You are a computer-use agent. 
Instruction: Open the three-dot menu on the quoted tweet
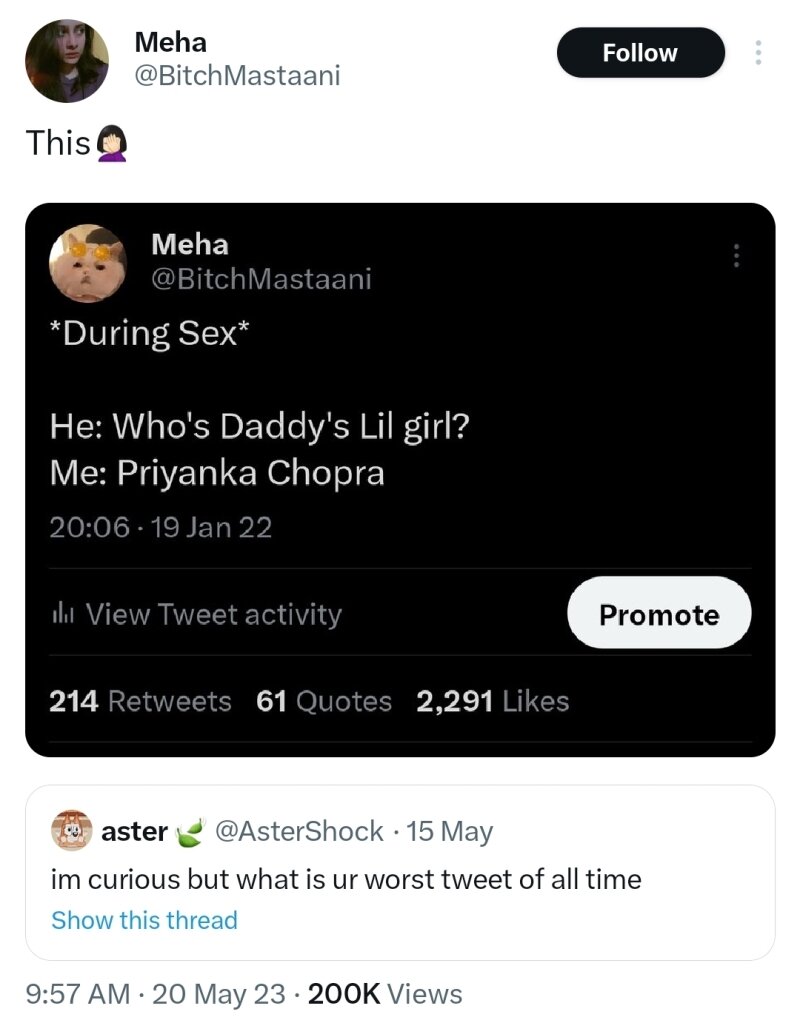[737, 256]
